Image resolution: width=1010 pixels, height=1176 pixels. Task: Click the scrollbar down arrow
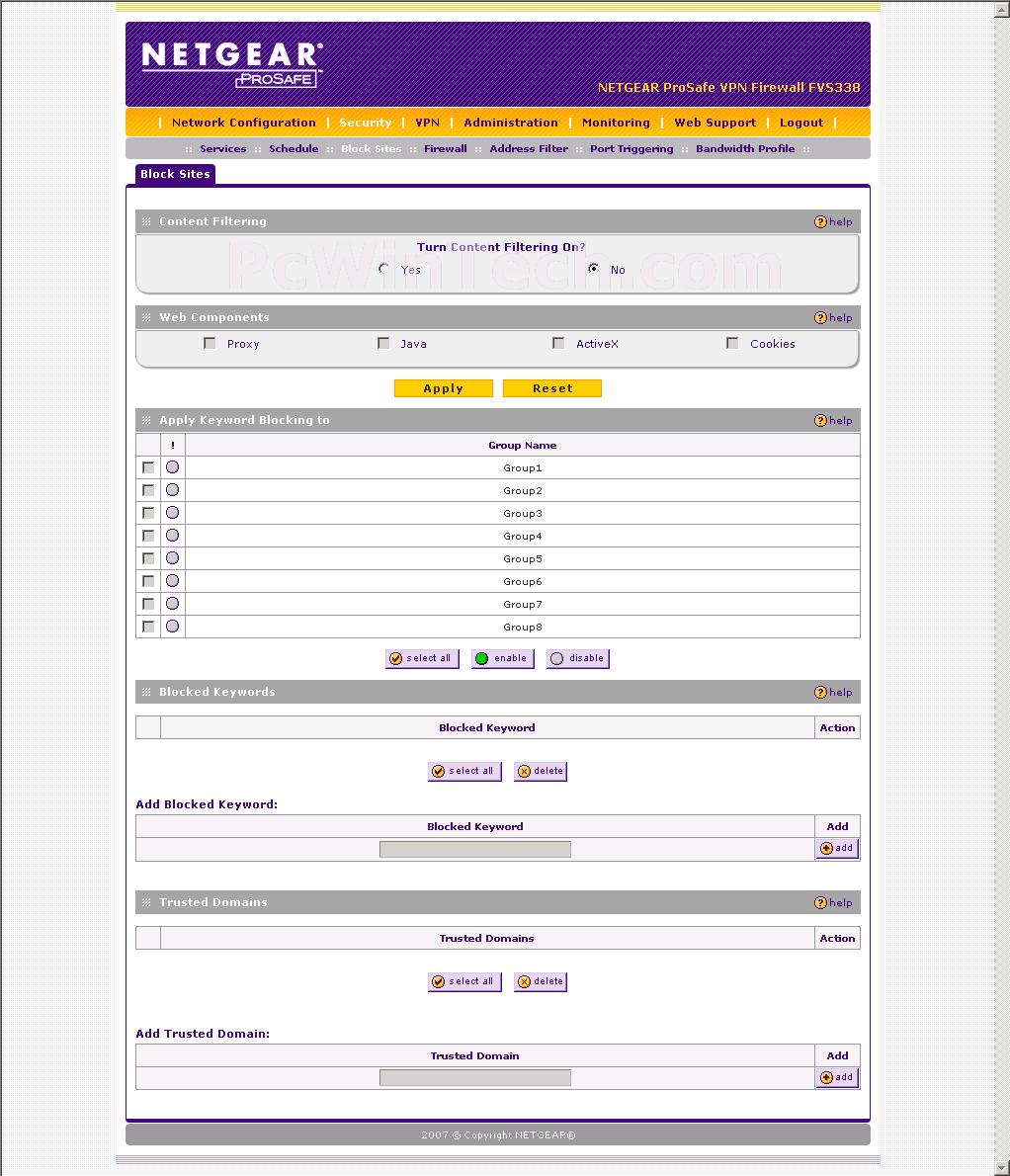click(x=1002, y=1168)
